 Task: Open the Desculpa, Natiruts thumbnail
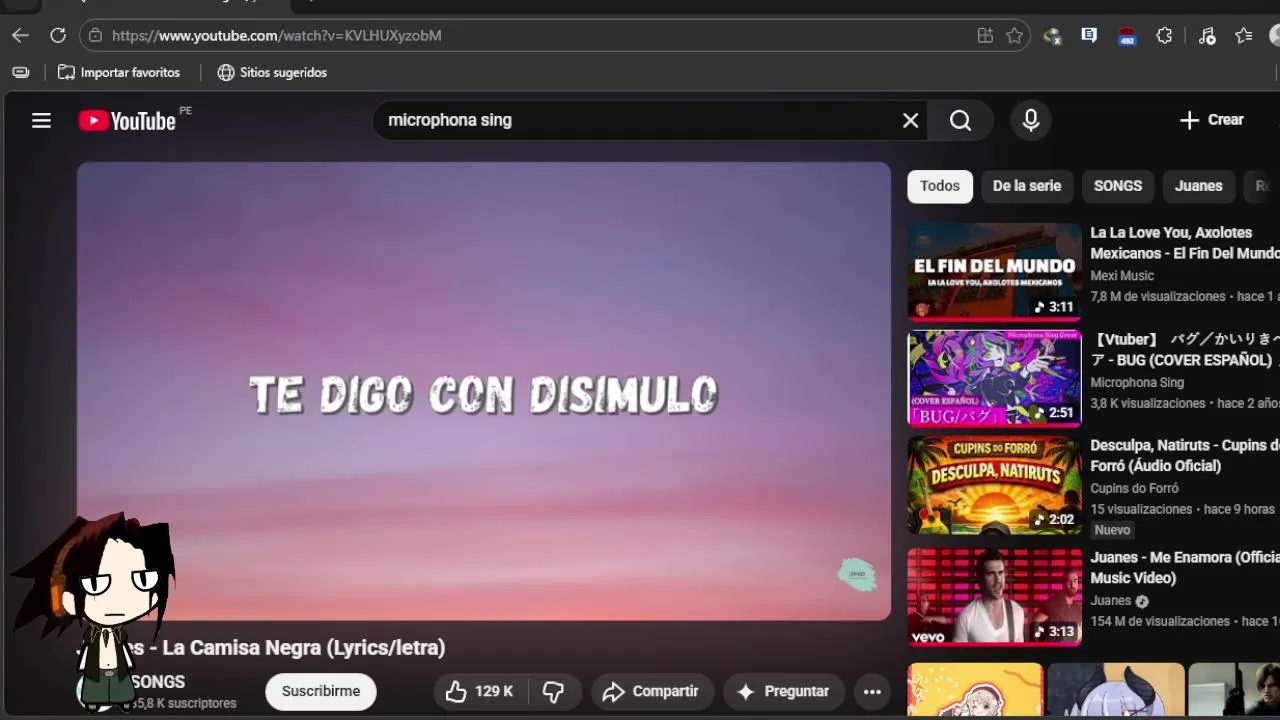click(x=994, y=486)
